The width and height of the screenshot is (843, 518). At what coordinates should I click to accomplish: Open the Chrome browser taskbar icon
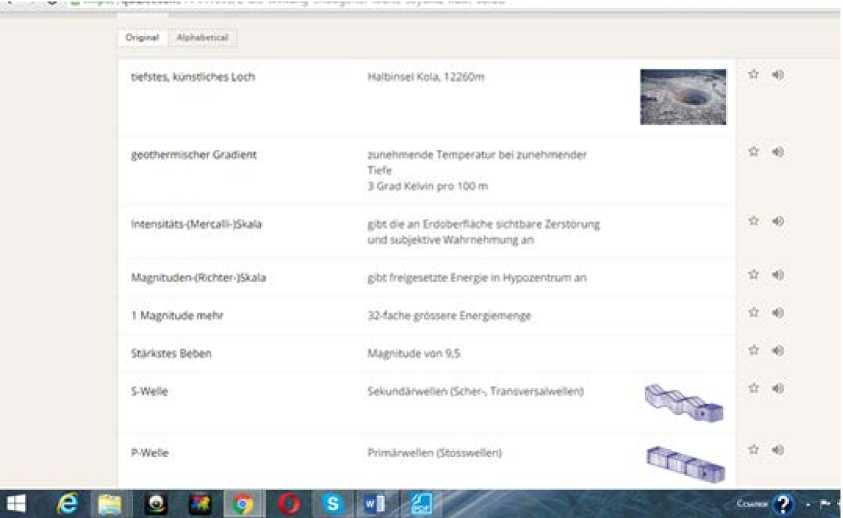[243, 504]
